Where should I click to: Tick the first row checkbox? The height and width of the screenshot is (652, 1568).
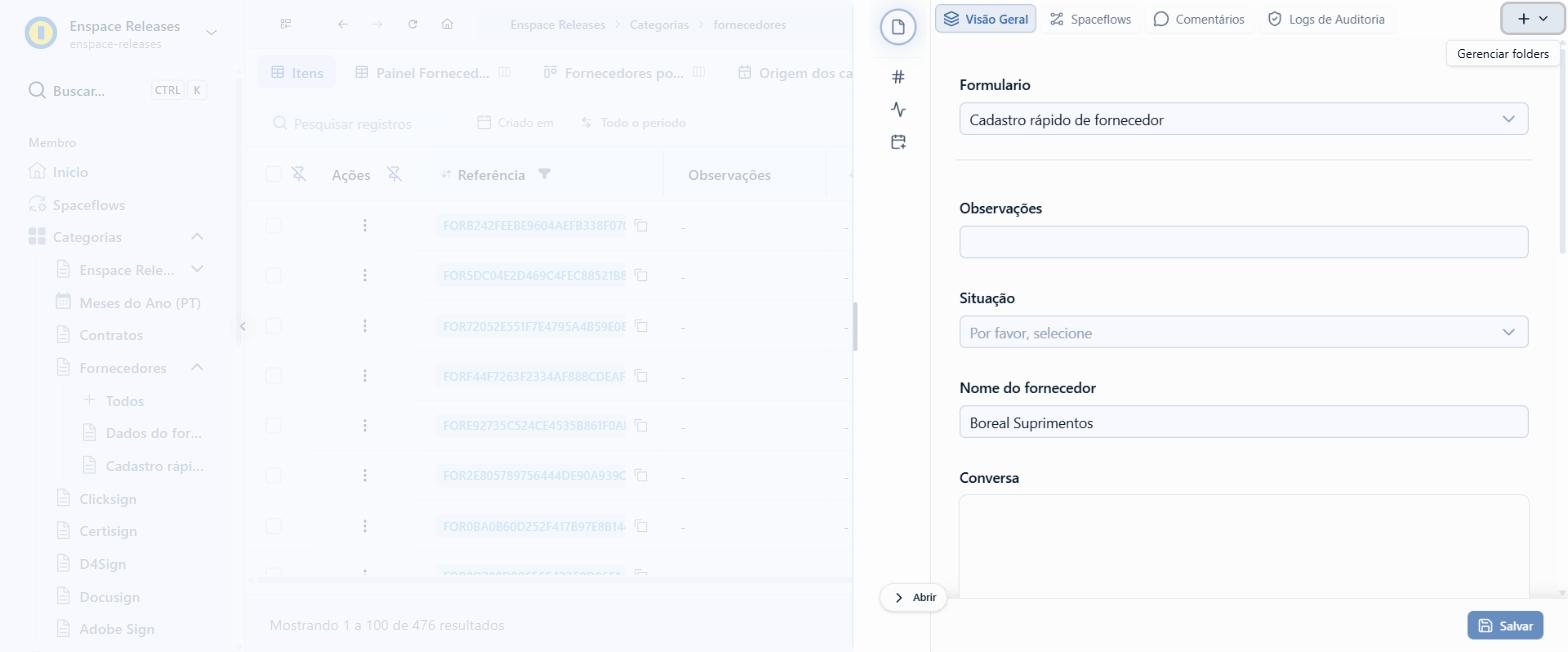pyautogui.click(x=274, y=226)
